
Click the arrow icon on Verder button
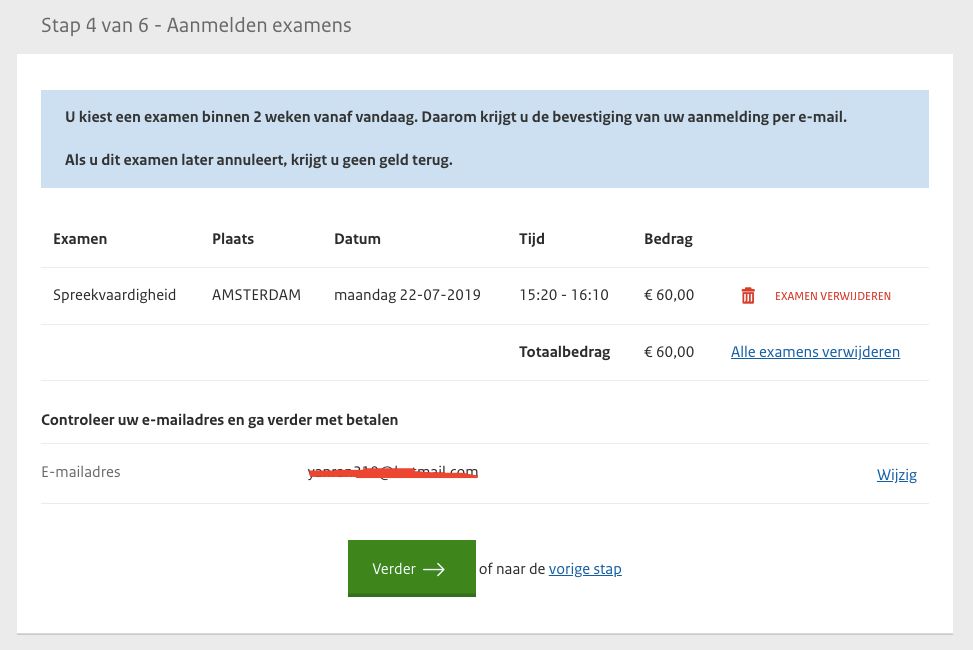(x=434, y=569)
